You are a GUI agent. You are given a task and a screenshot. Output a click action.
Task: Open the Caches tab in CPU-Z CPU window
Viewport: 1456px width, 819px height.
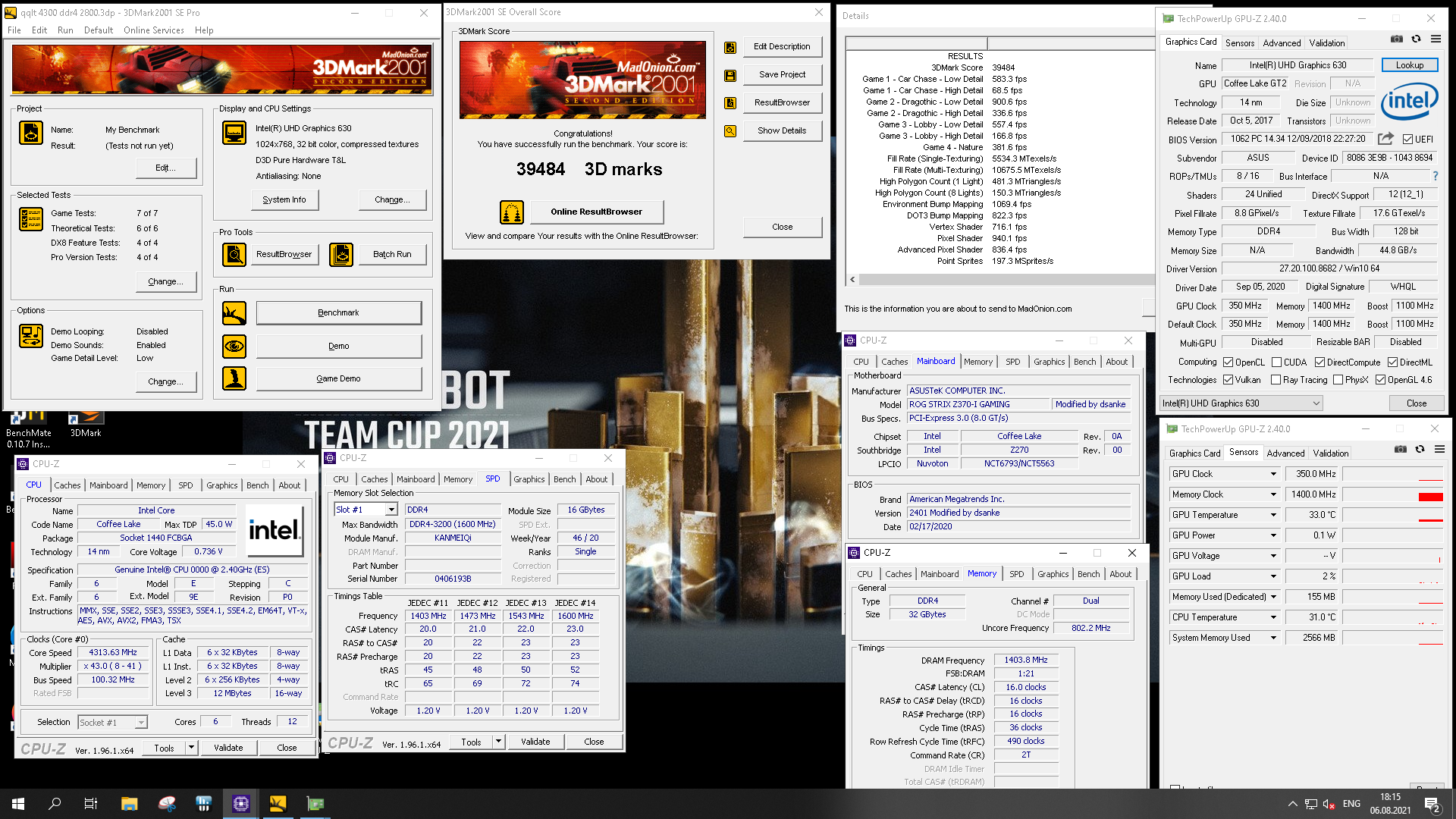[x=67, y=485]
